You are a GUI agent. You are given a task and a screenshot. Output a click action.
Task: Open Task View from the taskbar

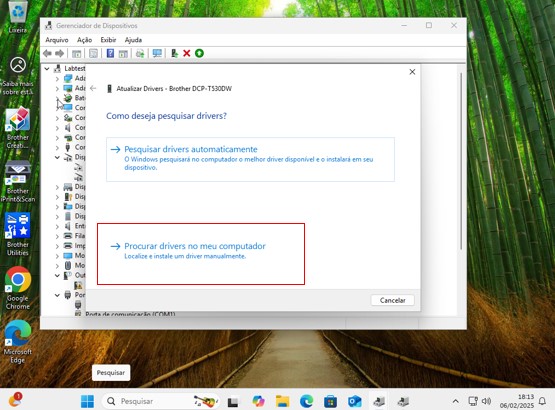(233, 402)
